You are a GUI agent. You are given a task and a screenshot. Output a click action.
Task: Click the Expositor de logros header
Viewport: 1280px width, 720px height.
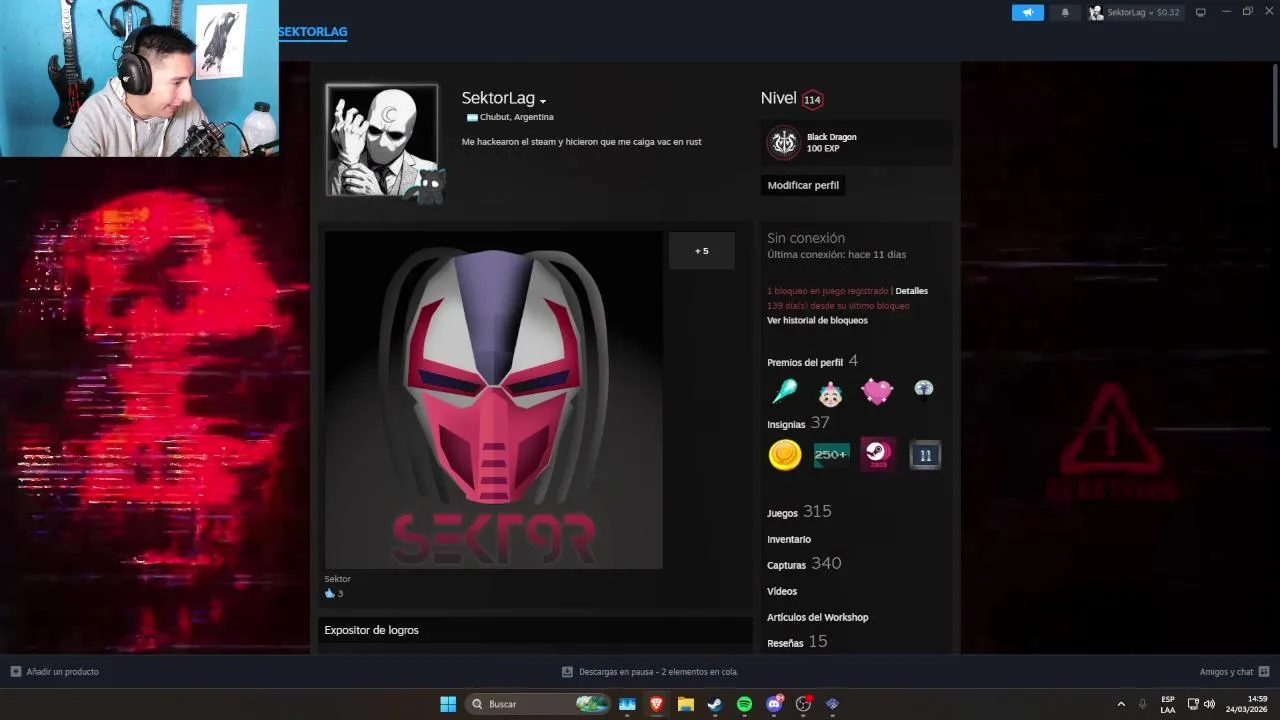[x=535, y=630]
